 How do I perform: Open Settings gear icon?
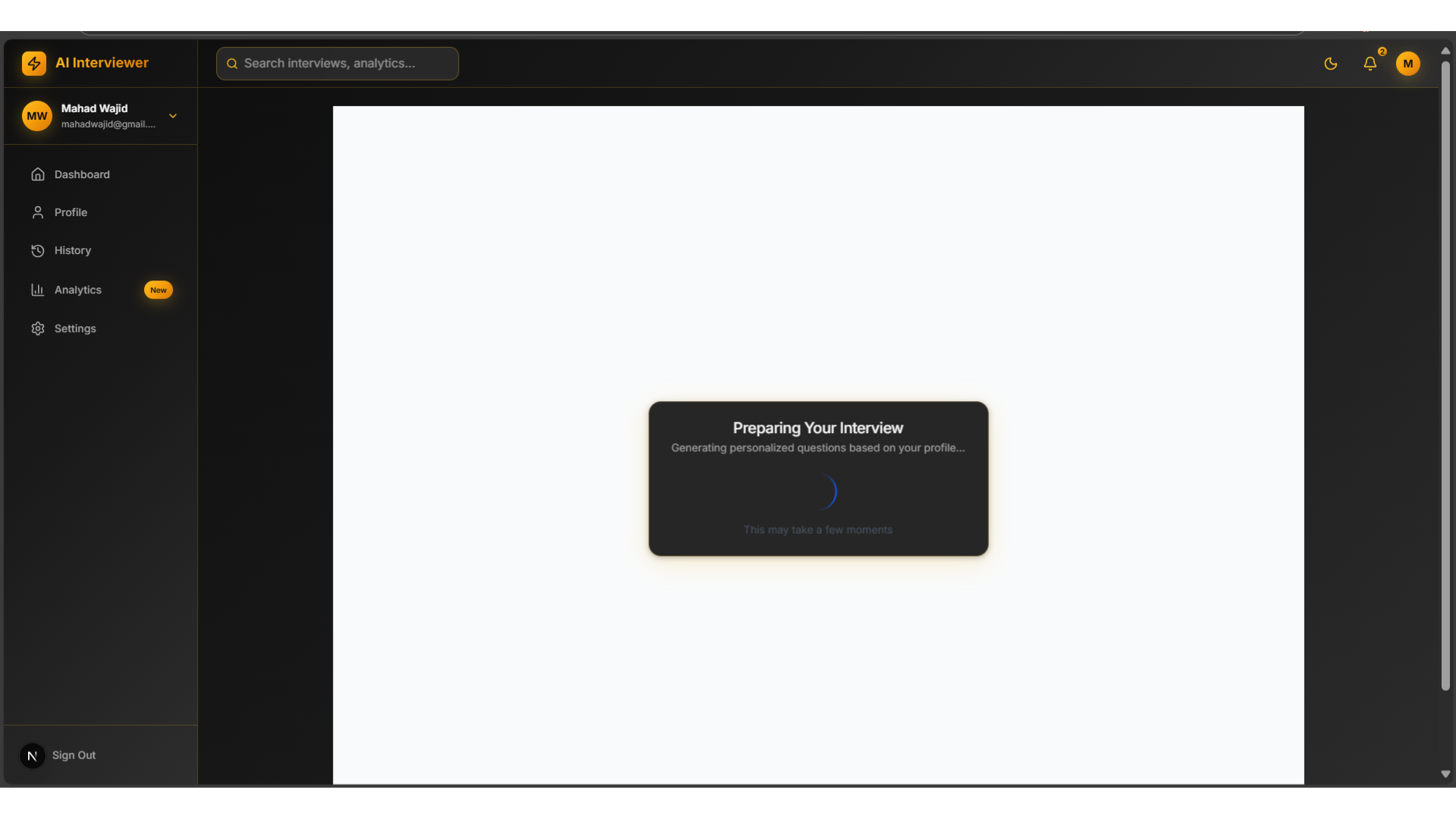tap(38, 328)
